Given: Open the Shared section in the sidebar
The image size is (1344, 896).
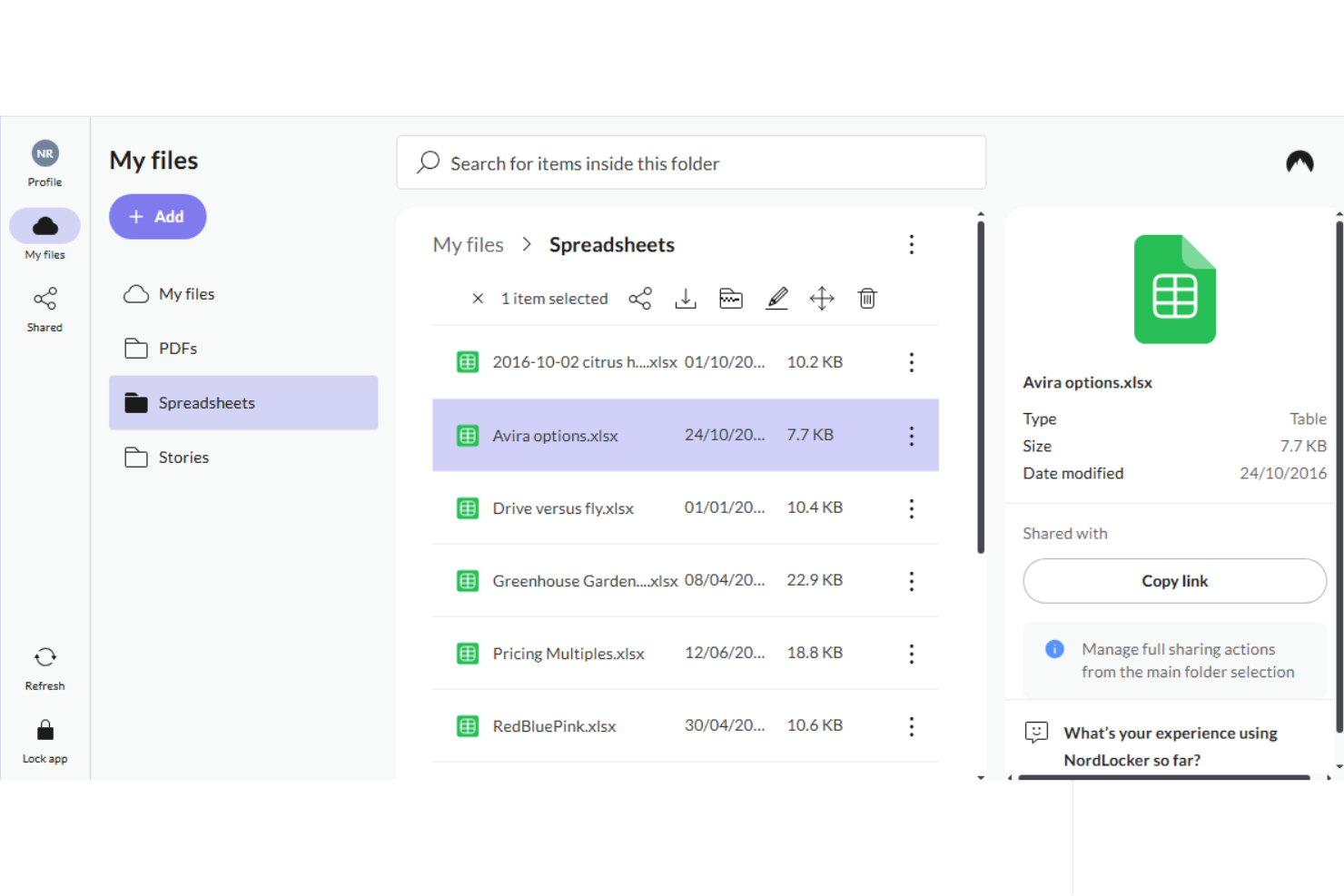Looking at the screenshot, I should (x=44, y=309).
